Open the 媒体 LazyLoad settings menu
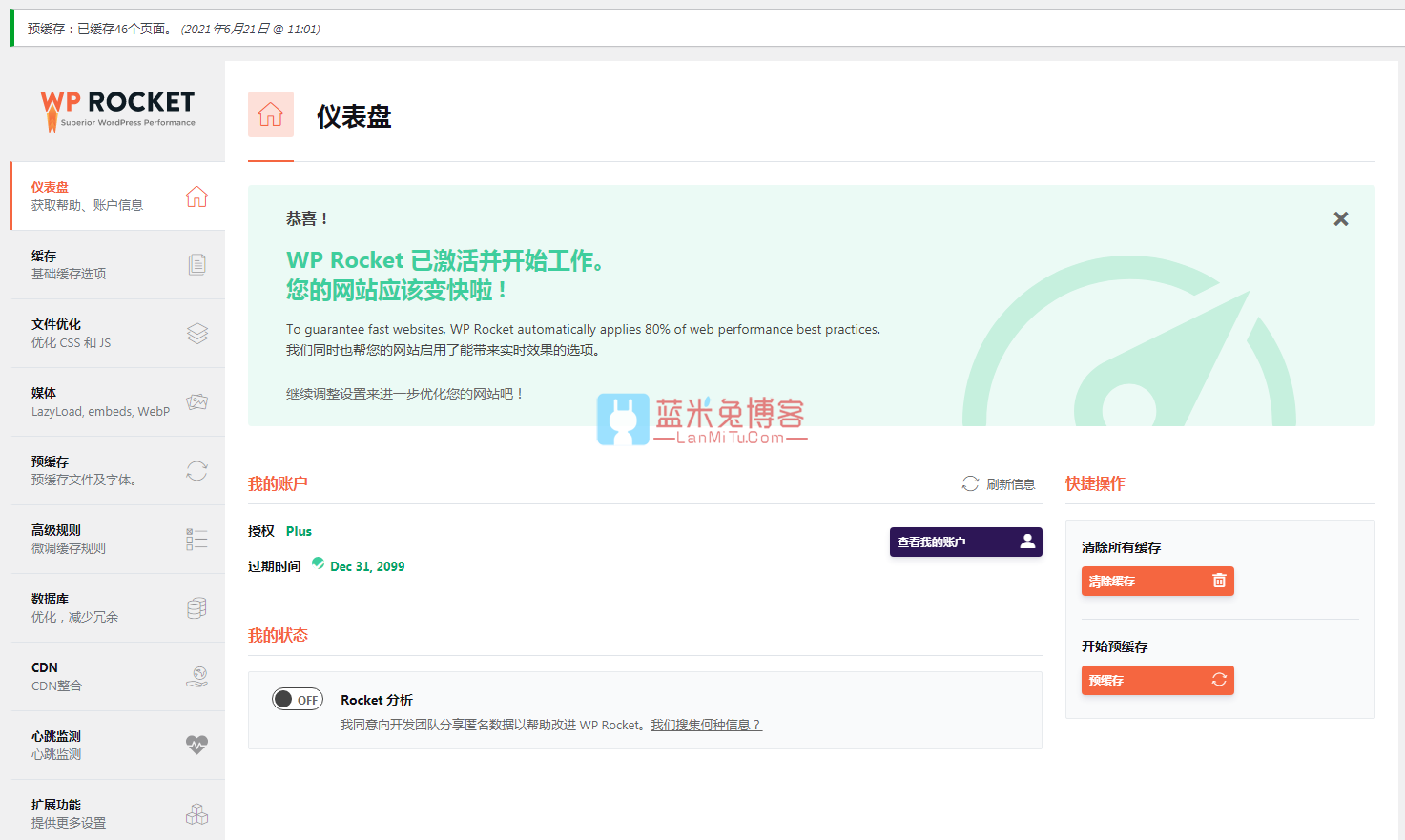This screenshot has width=1405, height=840. tap(118, 402)
